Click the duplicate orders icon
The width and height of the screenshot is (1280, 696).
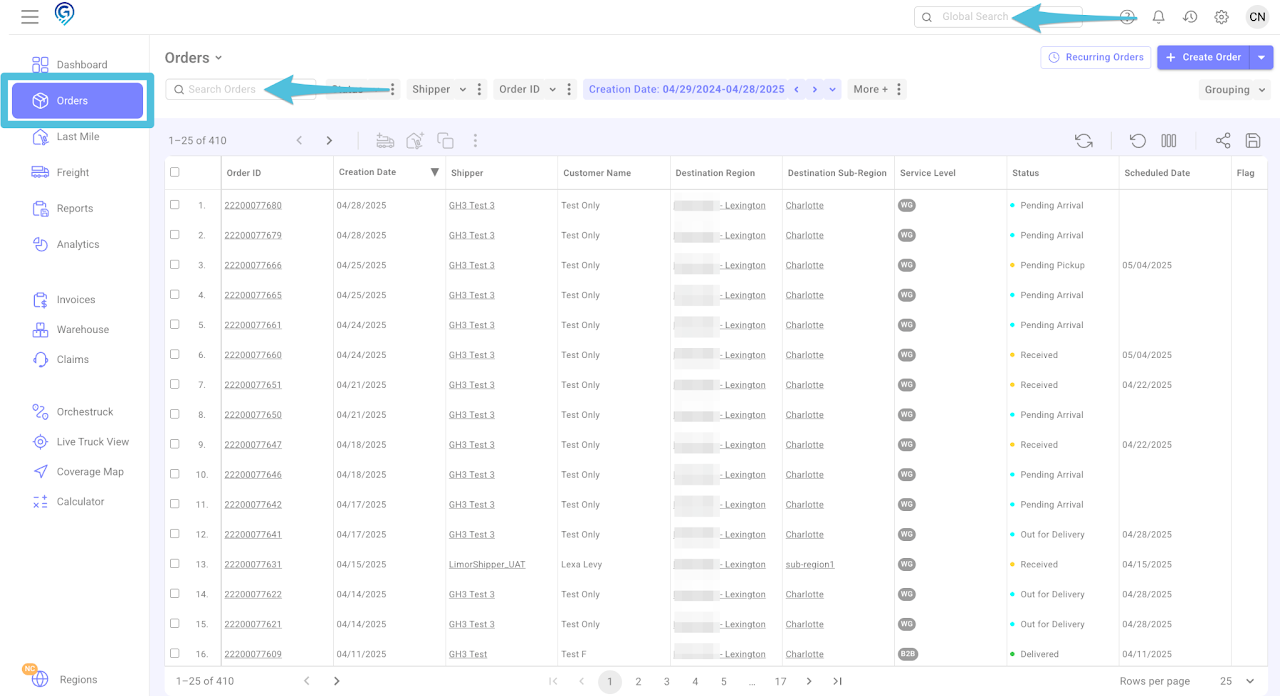pyautogui.click(x=445, y=141)
